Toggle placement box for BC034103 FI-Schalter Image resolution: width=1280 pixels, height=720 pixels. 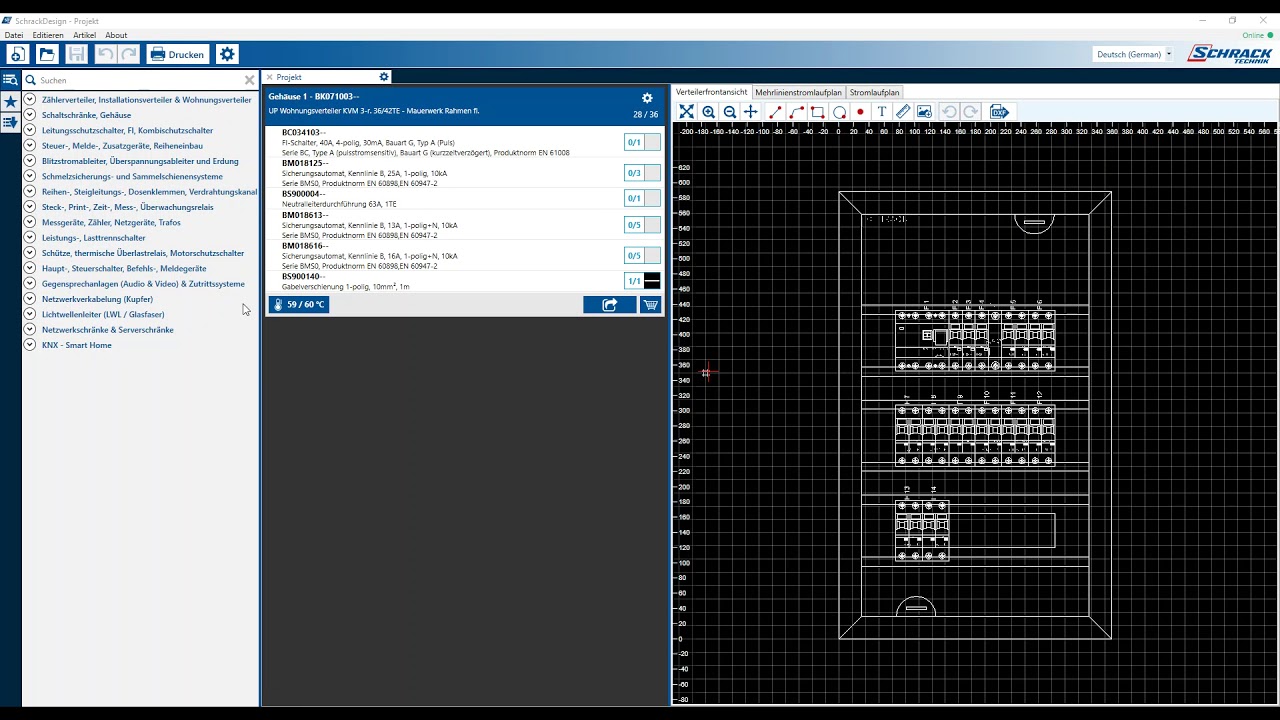[x=652, y=143]
